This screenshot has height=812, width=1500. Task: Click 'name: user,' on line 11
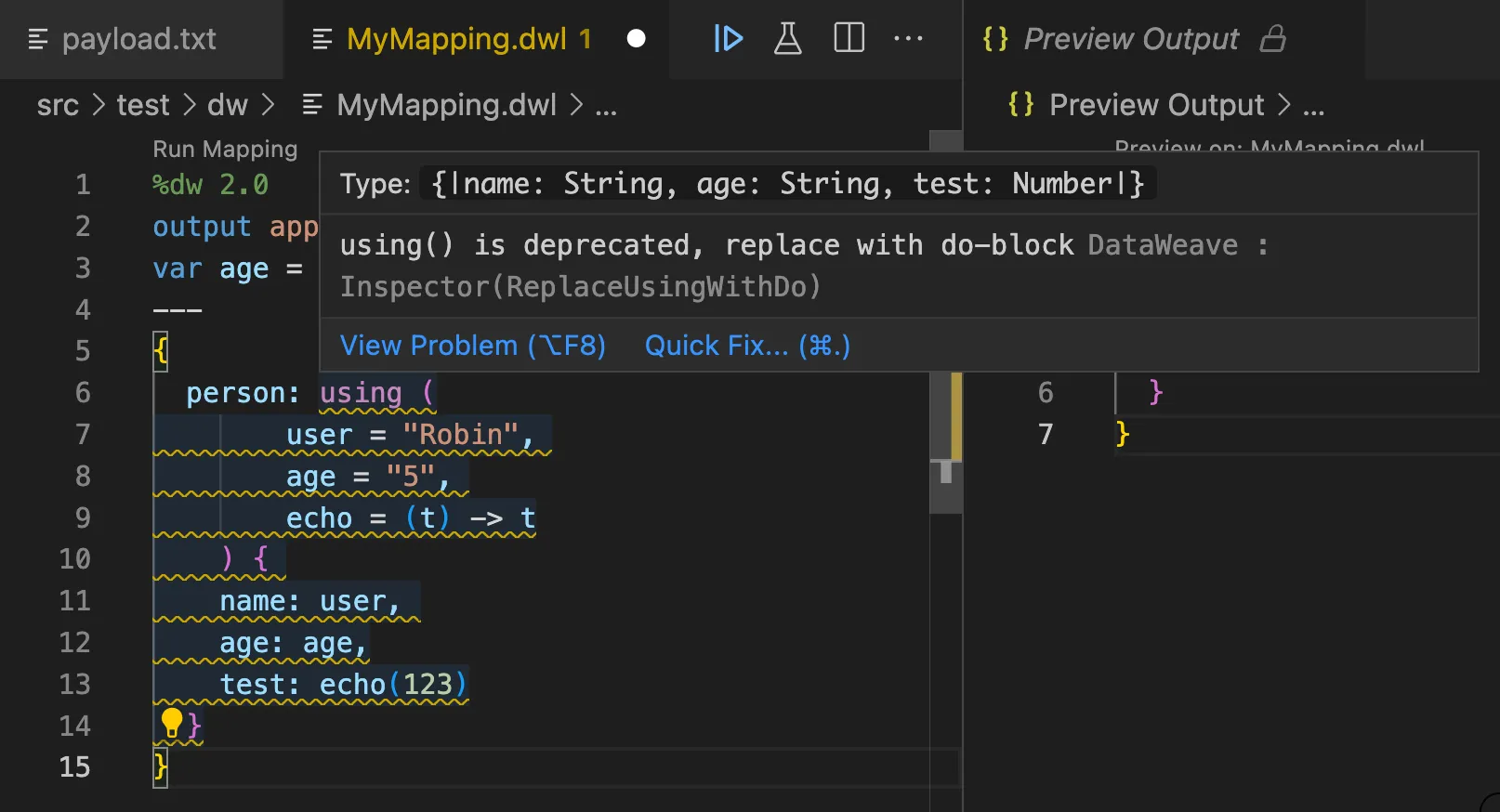coord(309,601)
